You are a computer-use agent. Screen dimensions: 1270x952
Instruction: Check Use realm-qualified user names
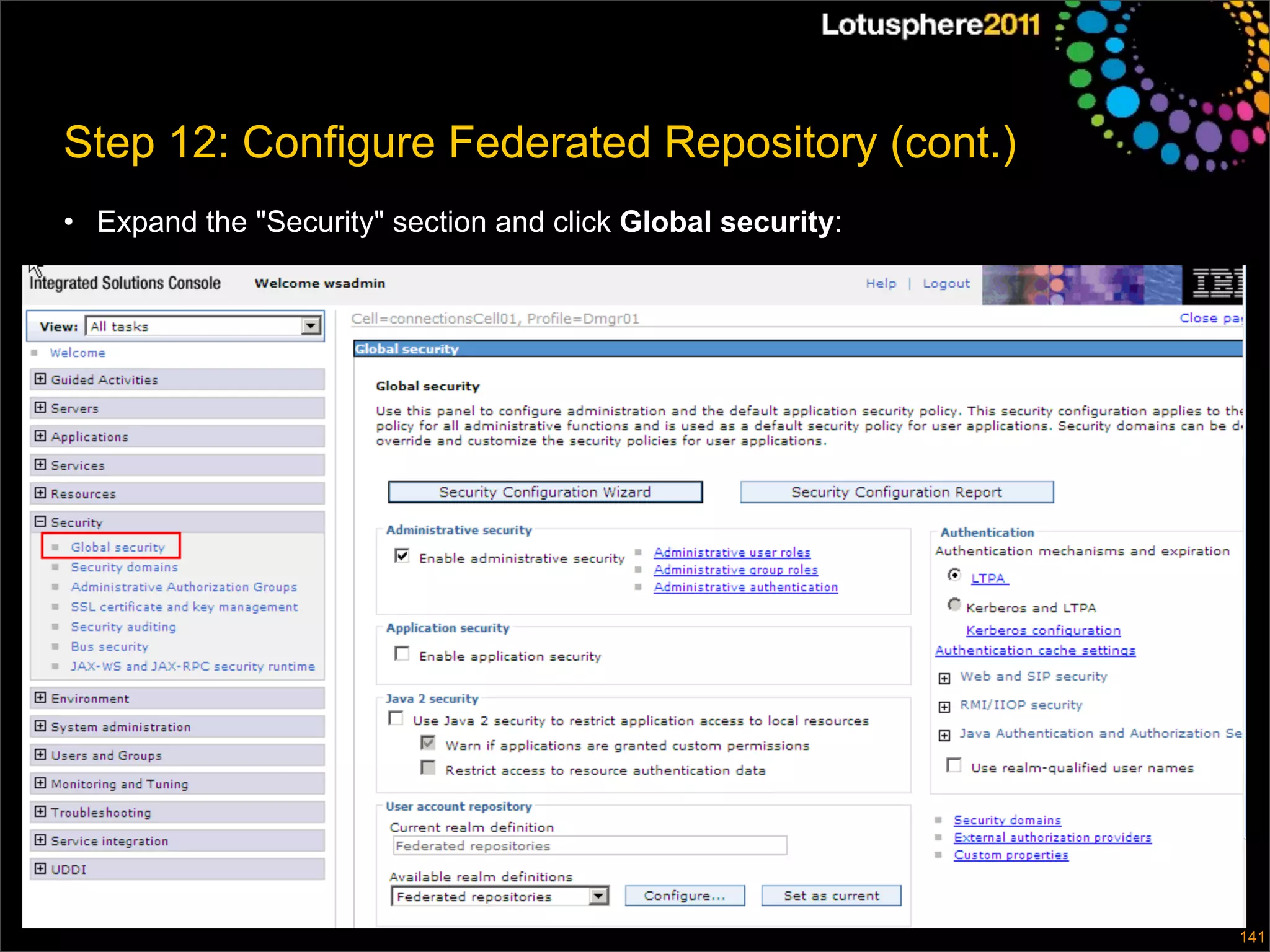pos(954,765)
